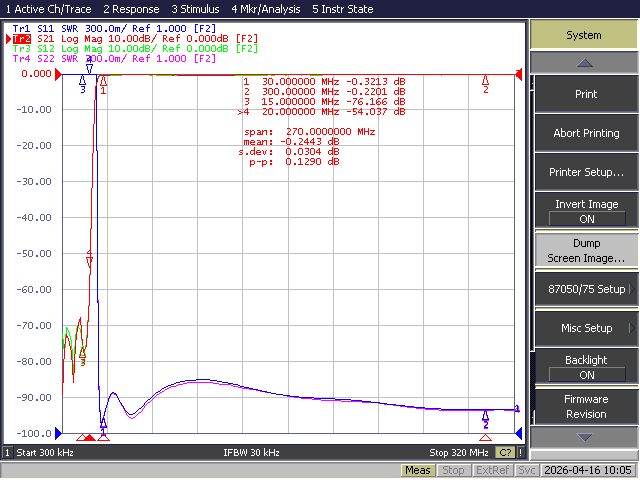Click the -50.00 y-axis label
640x480 pixels.
click(34, 253)
